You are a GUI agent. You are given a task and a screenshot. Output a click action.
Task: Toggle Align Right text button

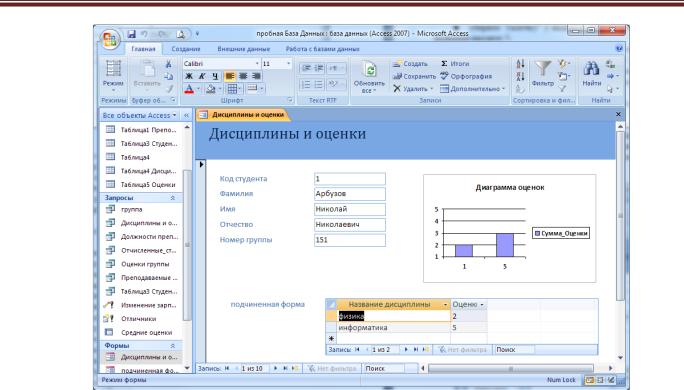(x=256, y=76)
